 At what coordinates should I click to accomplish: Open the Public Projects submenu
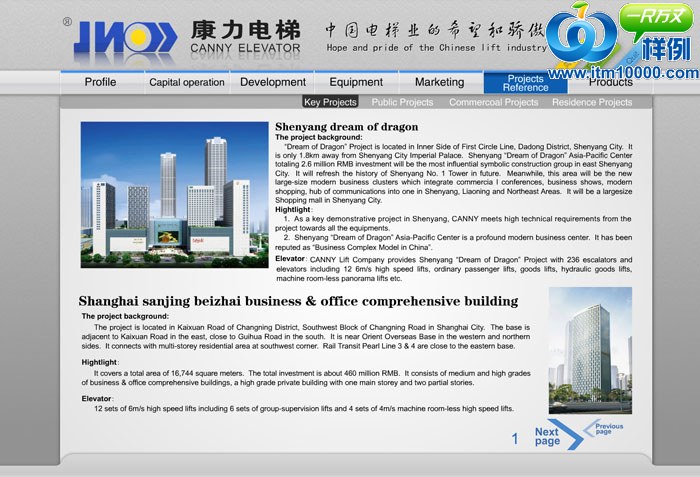(x=402, y=102)
